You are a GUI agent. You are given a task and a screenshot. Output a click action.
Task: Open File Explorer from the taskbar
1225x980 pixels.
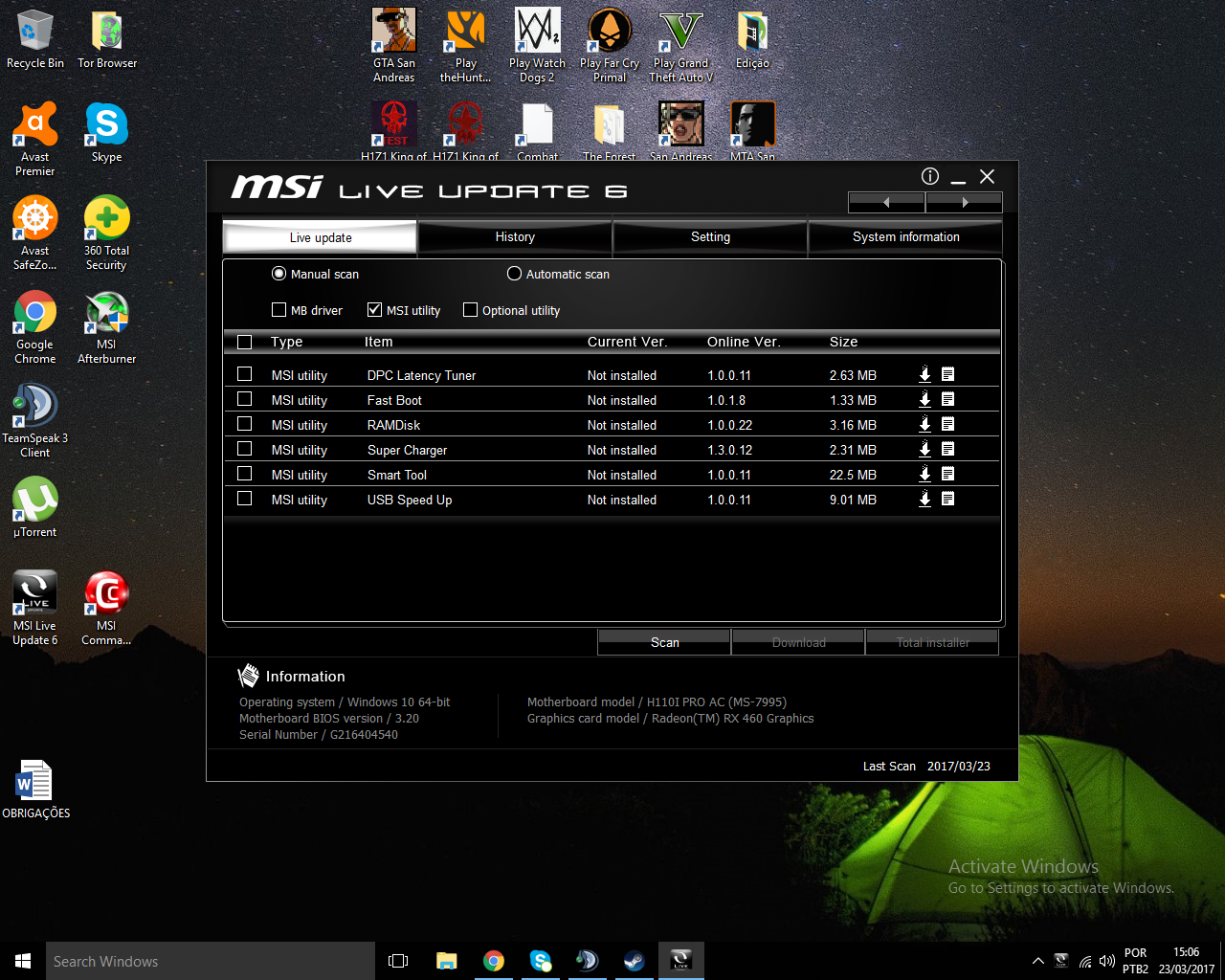tap(446, 961)
